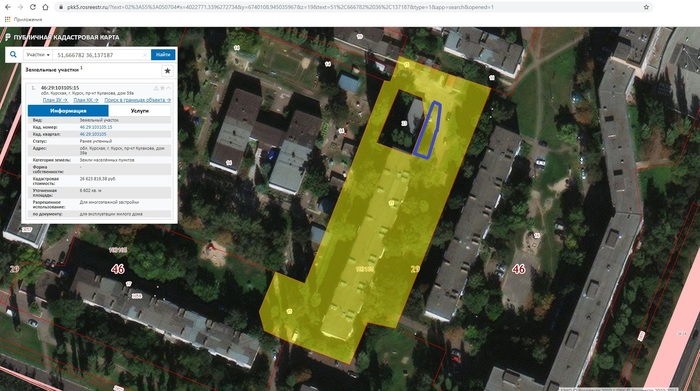Click the magnifier search icon
Viewport: 700px width, 391px height.
click(13, 54)
